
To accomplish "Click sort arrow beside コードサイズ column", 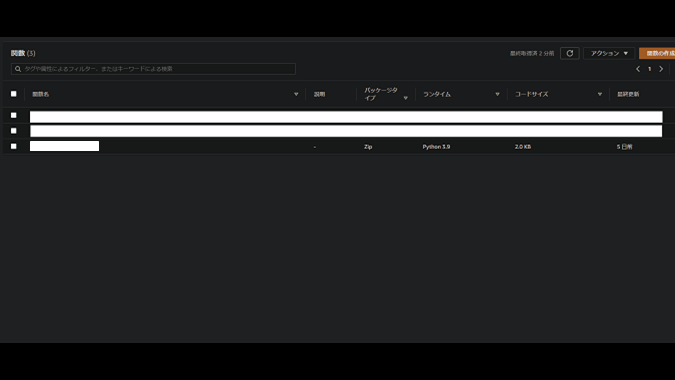I will click(x=600, y=94).
